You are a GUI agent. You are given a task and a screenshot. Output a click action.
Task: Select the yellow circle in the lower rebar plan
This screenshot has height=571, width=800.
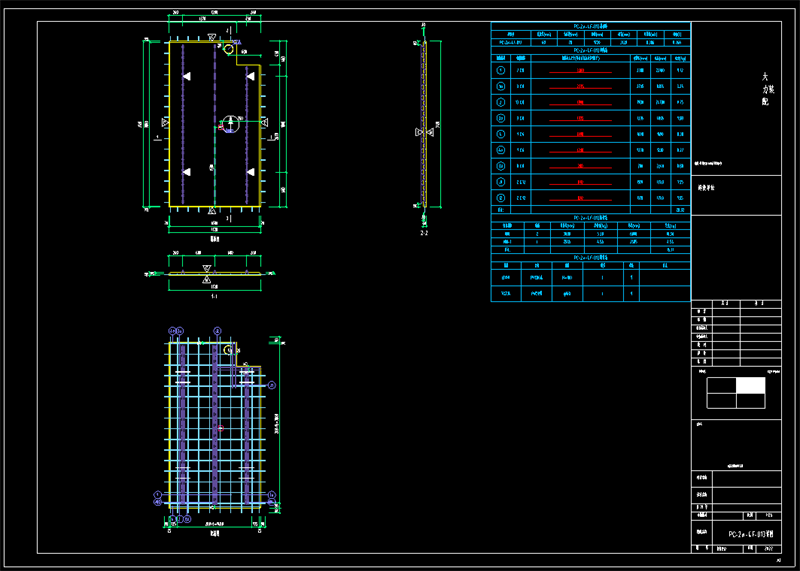229,350
